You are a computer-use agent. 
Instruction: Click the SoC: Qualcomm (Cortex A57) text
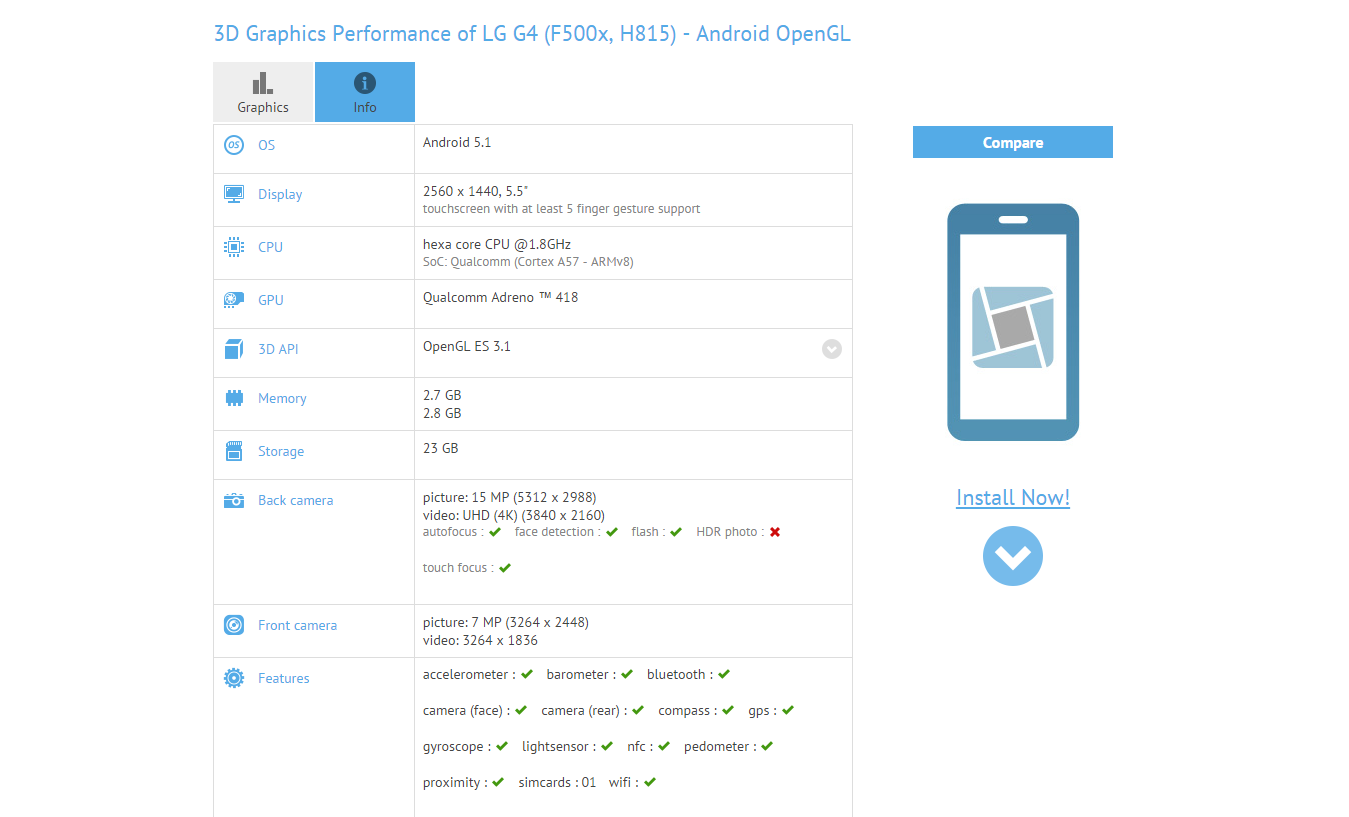point(528,262)
